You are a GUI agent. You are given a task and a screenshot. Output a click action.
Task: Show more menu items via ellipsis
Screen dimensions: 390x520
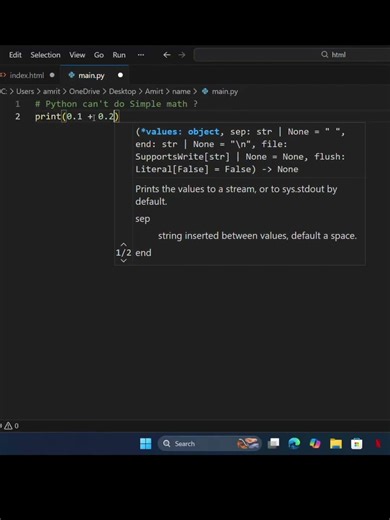pos(141,55)
